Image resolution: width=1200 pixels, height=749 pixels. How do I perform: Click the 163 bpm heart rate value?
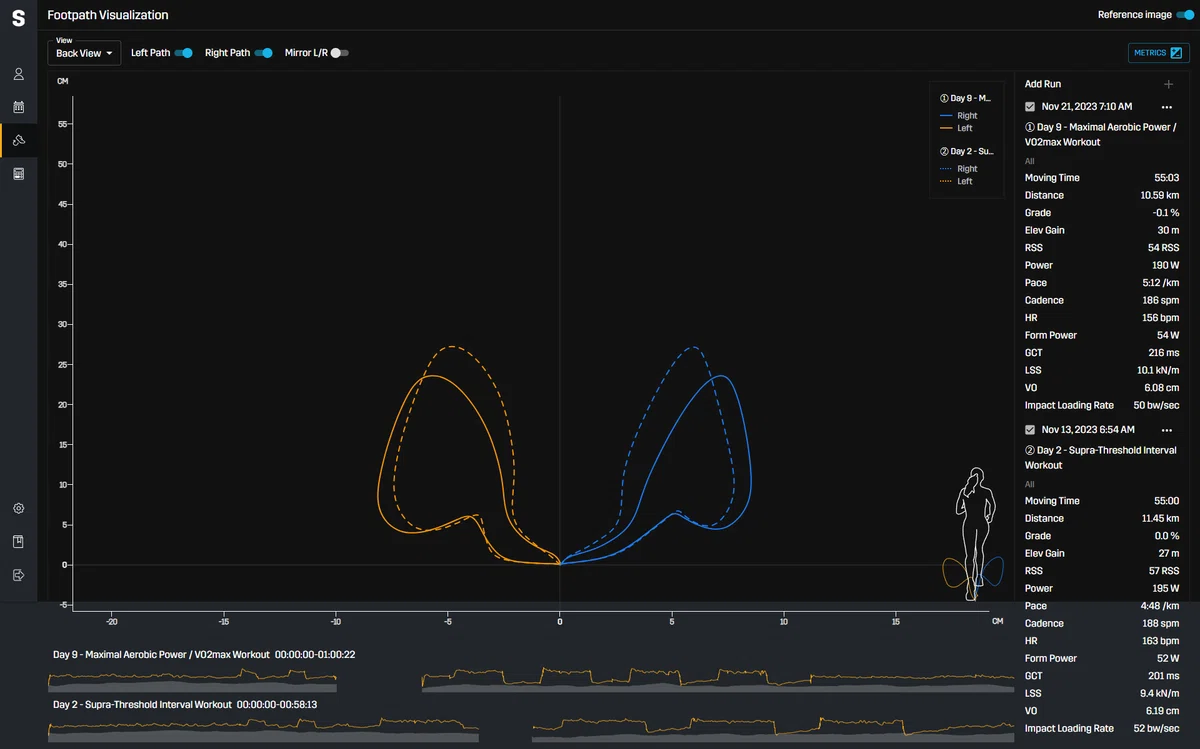[1160, 641]
